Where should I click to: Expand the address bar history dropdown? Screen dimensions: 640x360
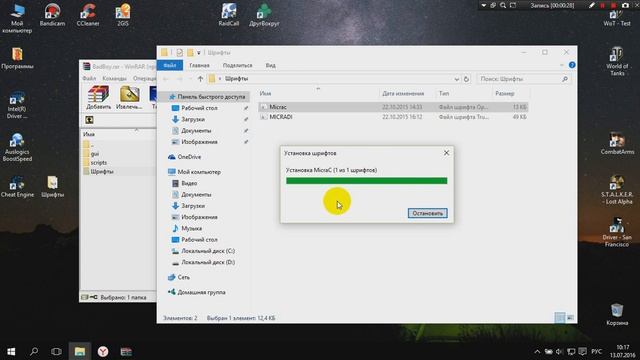pyautogui.click(x=456, y=79)
